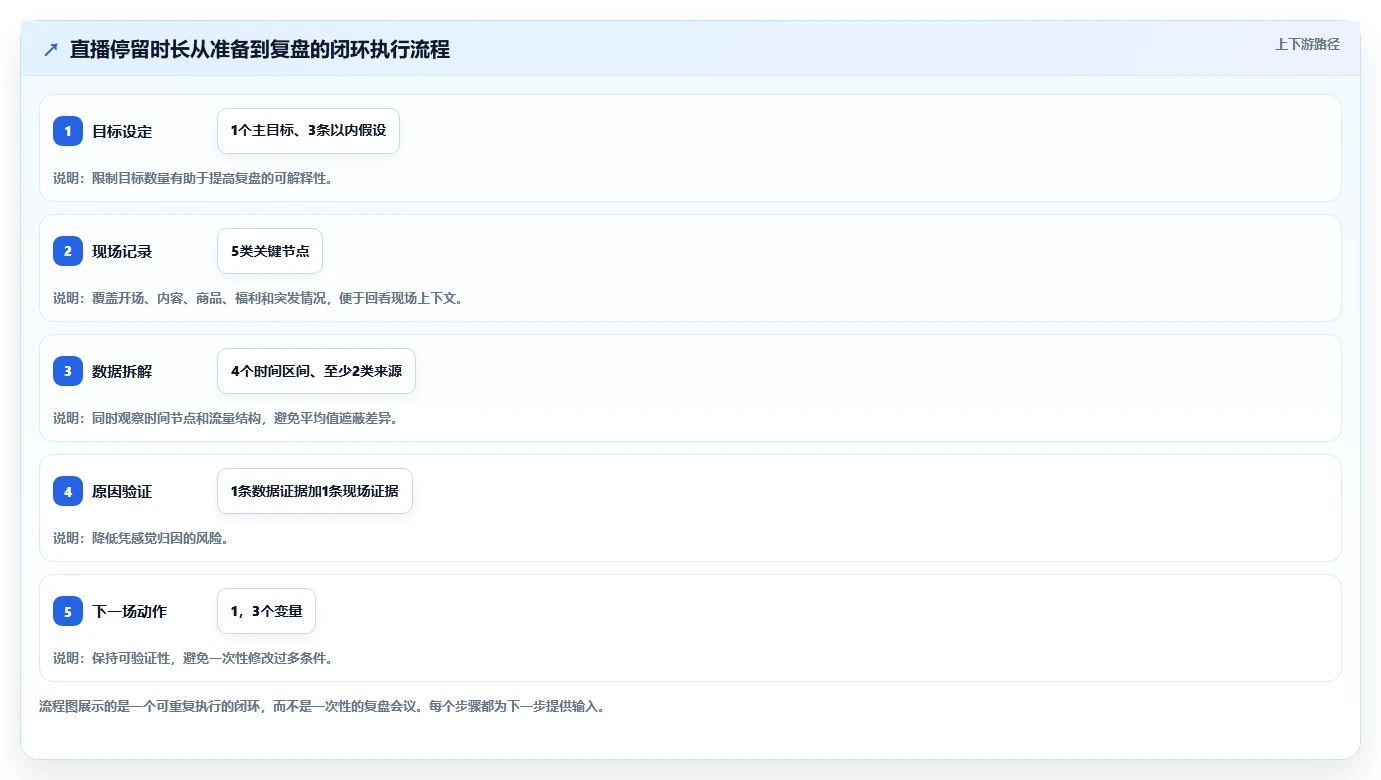This screenshot has width=1381, height=780.
Task: Select the 数据拆解 step title
Action: click(122, 371)
